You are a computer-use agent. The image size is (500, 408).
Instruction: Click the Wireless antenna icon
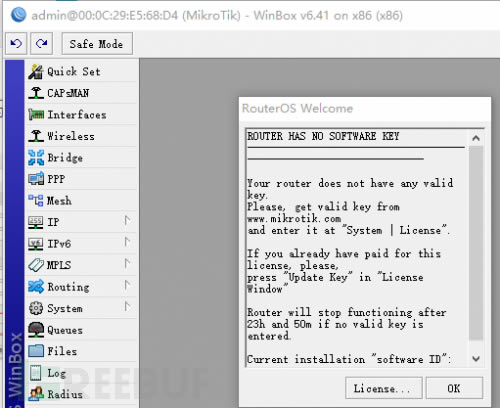pyautogui.click(x=36, y=136)
